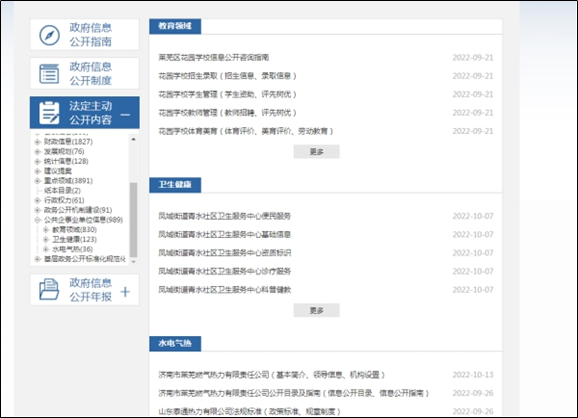Click the compass icon for 政府信息公开指南
This screenshot has width=578, height=418.
(x=49, y=35)
